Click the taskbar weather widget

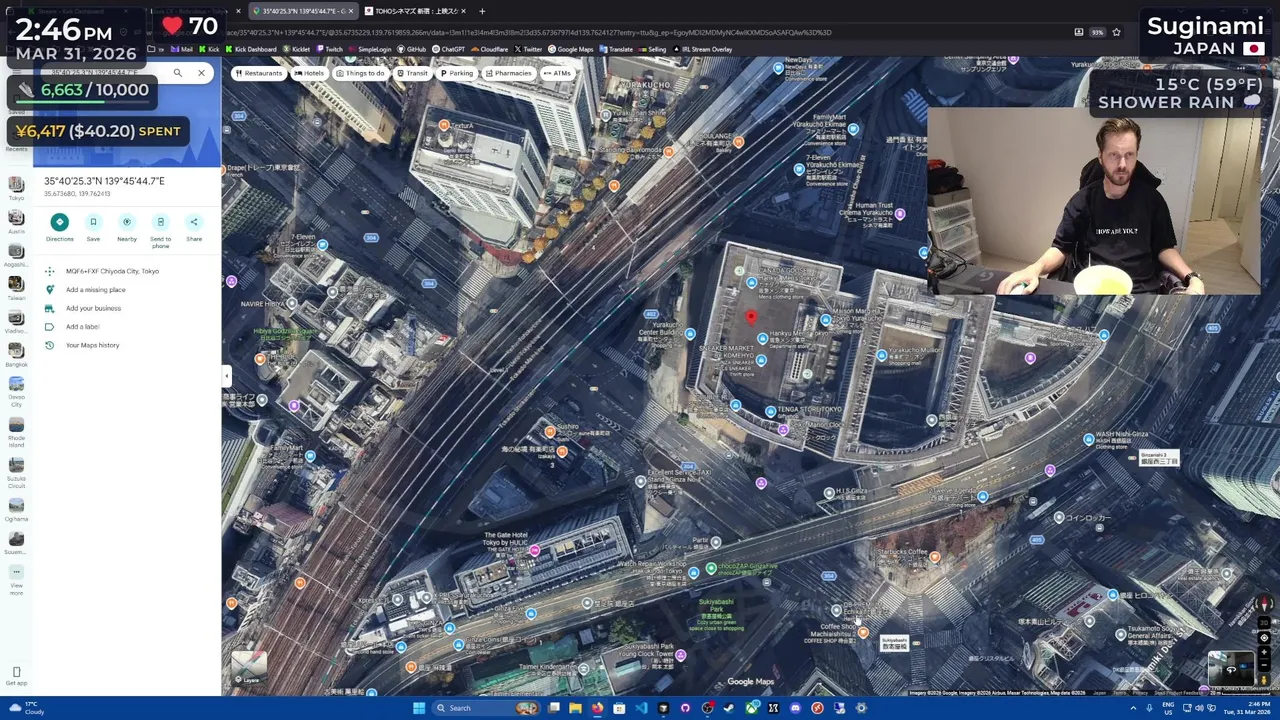point(25,708)
